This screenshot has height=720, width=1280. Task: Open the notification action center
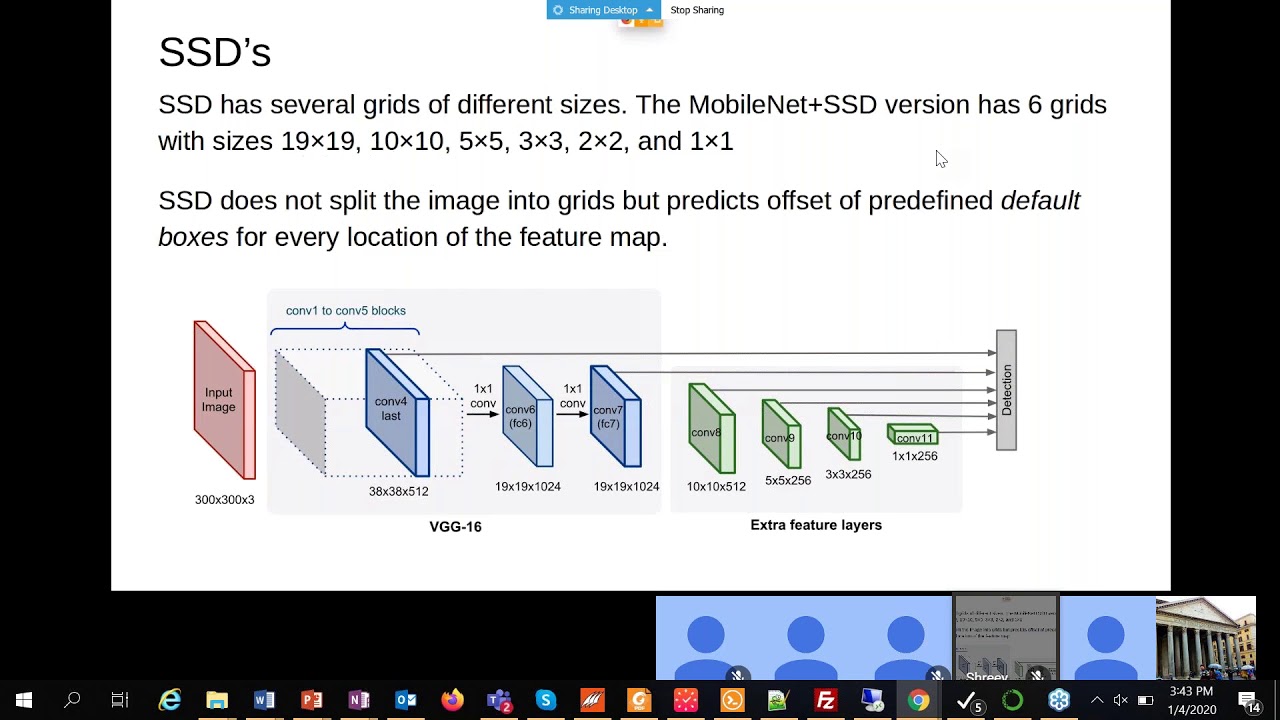click(1249, 701)
